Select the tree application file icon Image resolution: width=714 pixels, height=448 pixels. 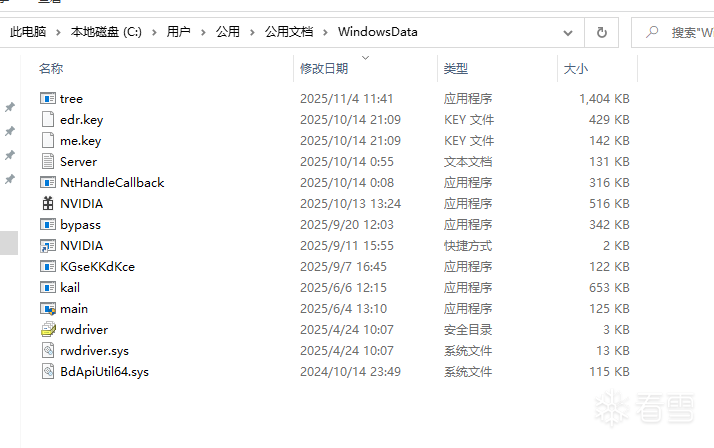click(48, 98)
